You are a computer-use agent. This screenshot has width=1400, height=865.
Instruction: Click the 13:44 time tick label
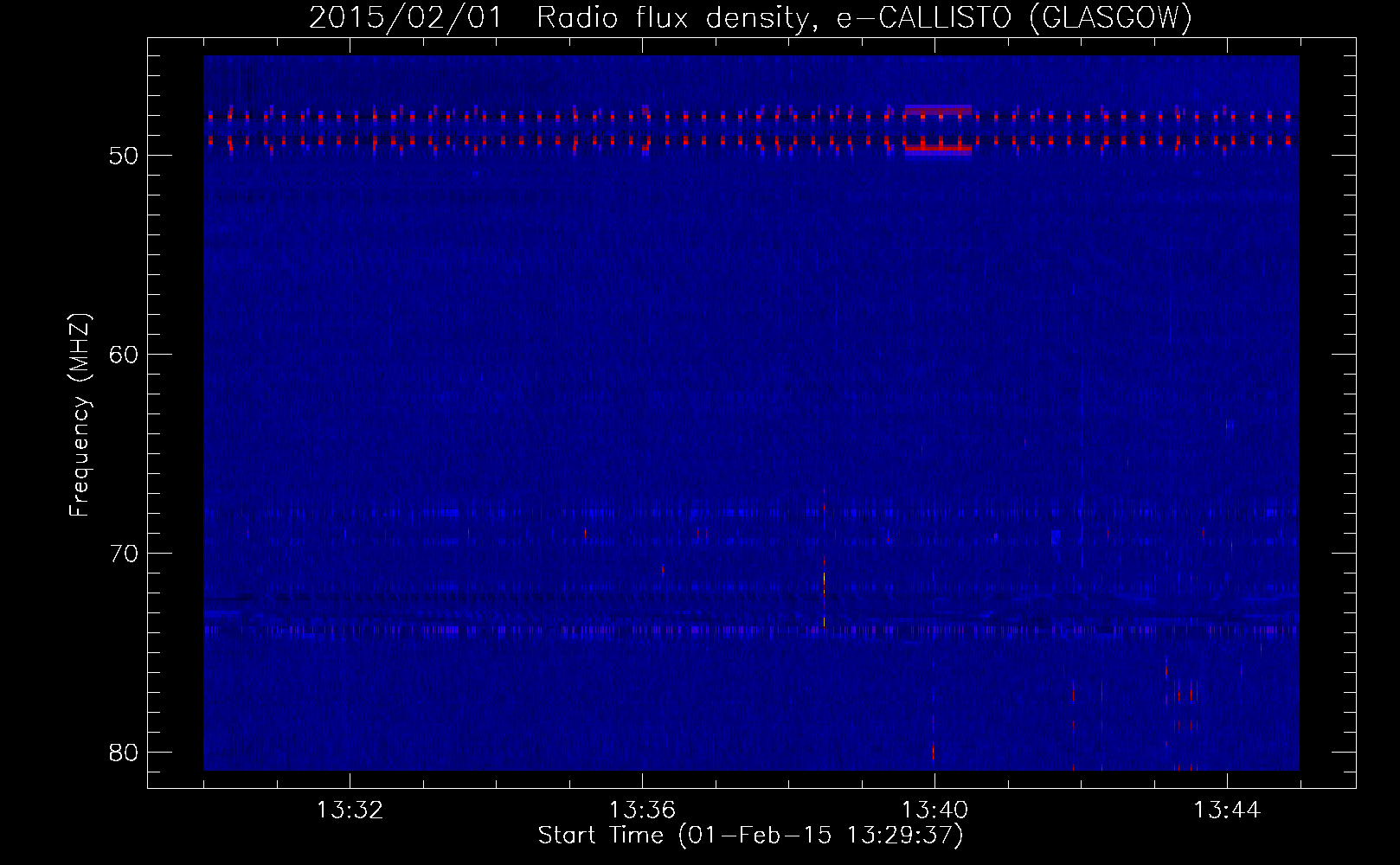(1227, 811)
